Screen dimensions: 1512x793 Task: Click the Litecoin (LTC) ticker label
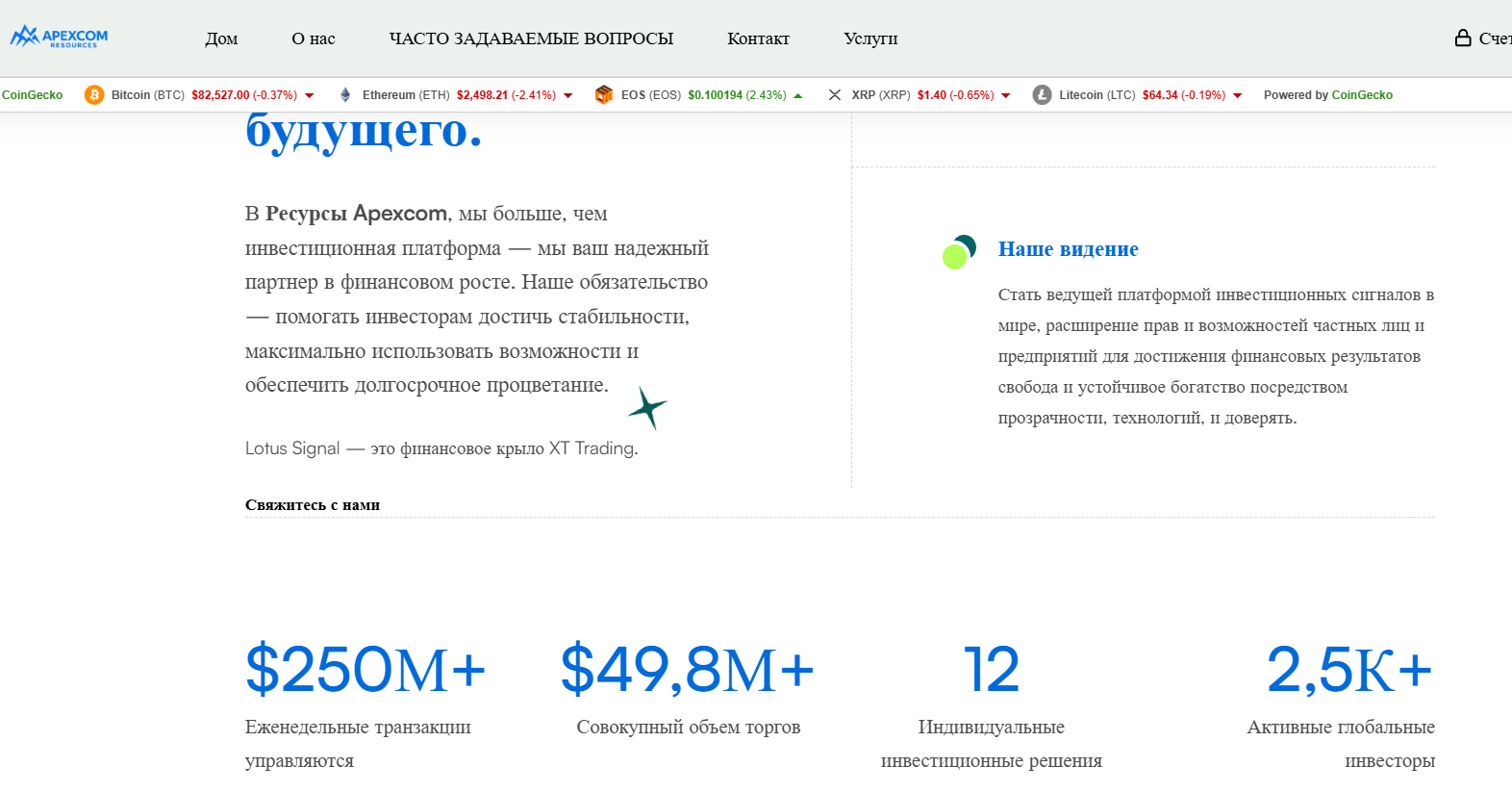1097,95
